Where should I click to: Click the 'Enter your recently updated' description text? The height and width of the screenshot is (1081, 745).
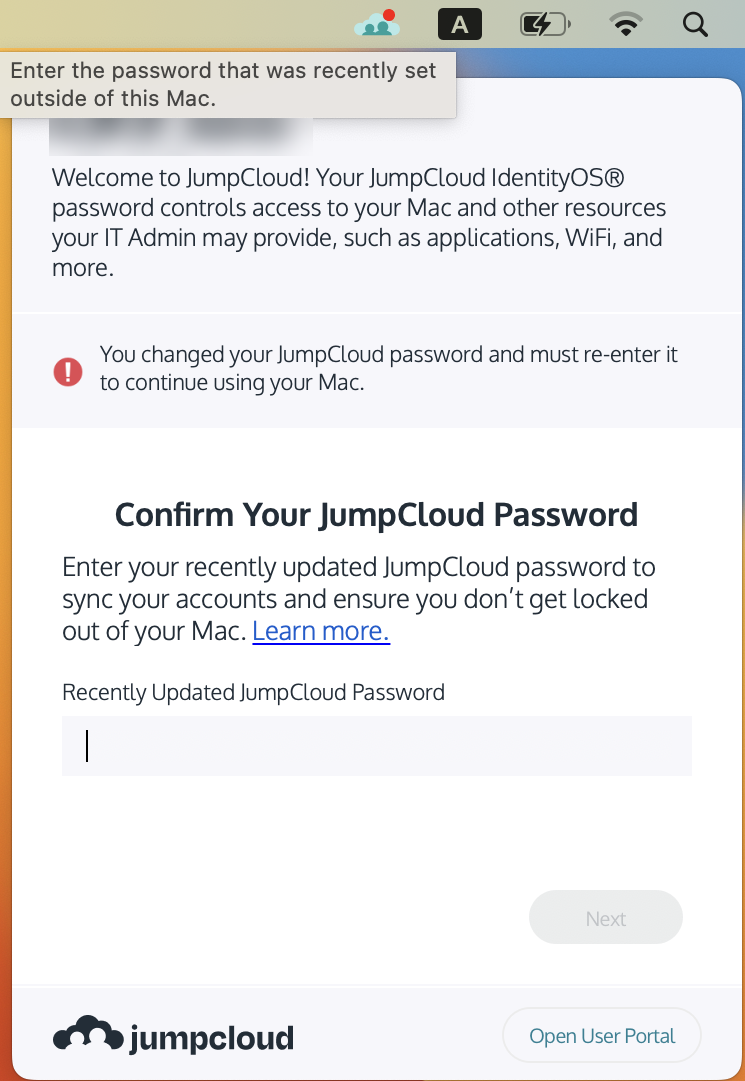tap(358, 599)
